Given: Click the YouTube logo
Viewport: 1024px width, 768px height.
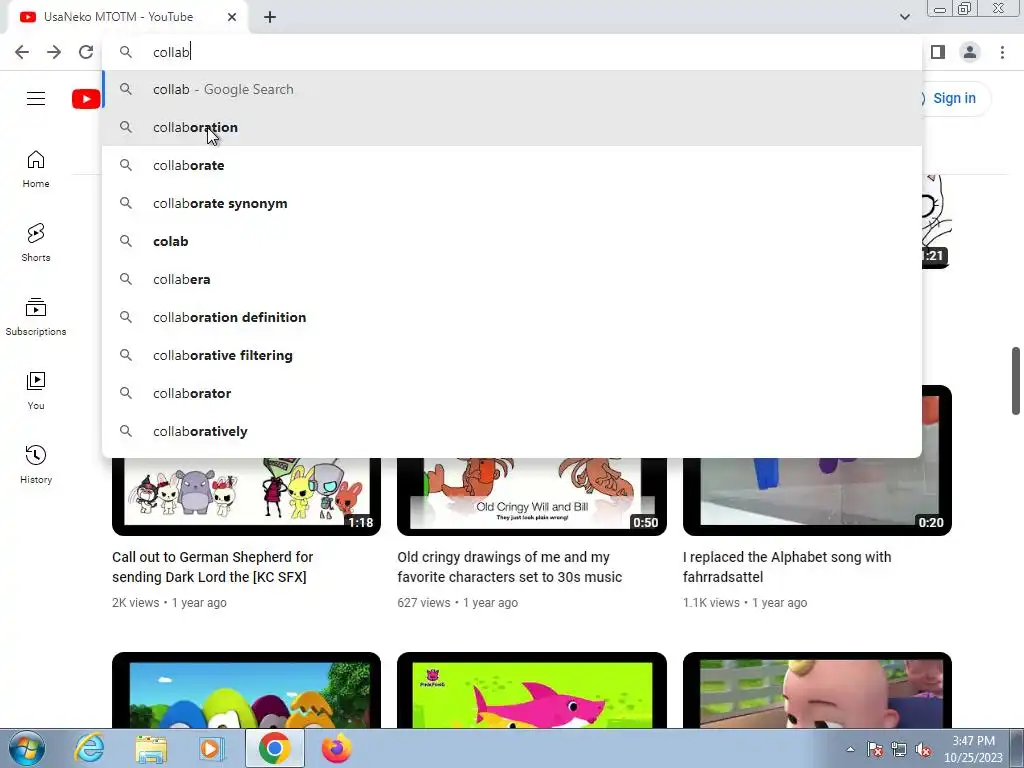Looking at the screenshot, I should [86, 99].
